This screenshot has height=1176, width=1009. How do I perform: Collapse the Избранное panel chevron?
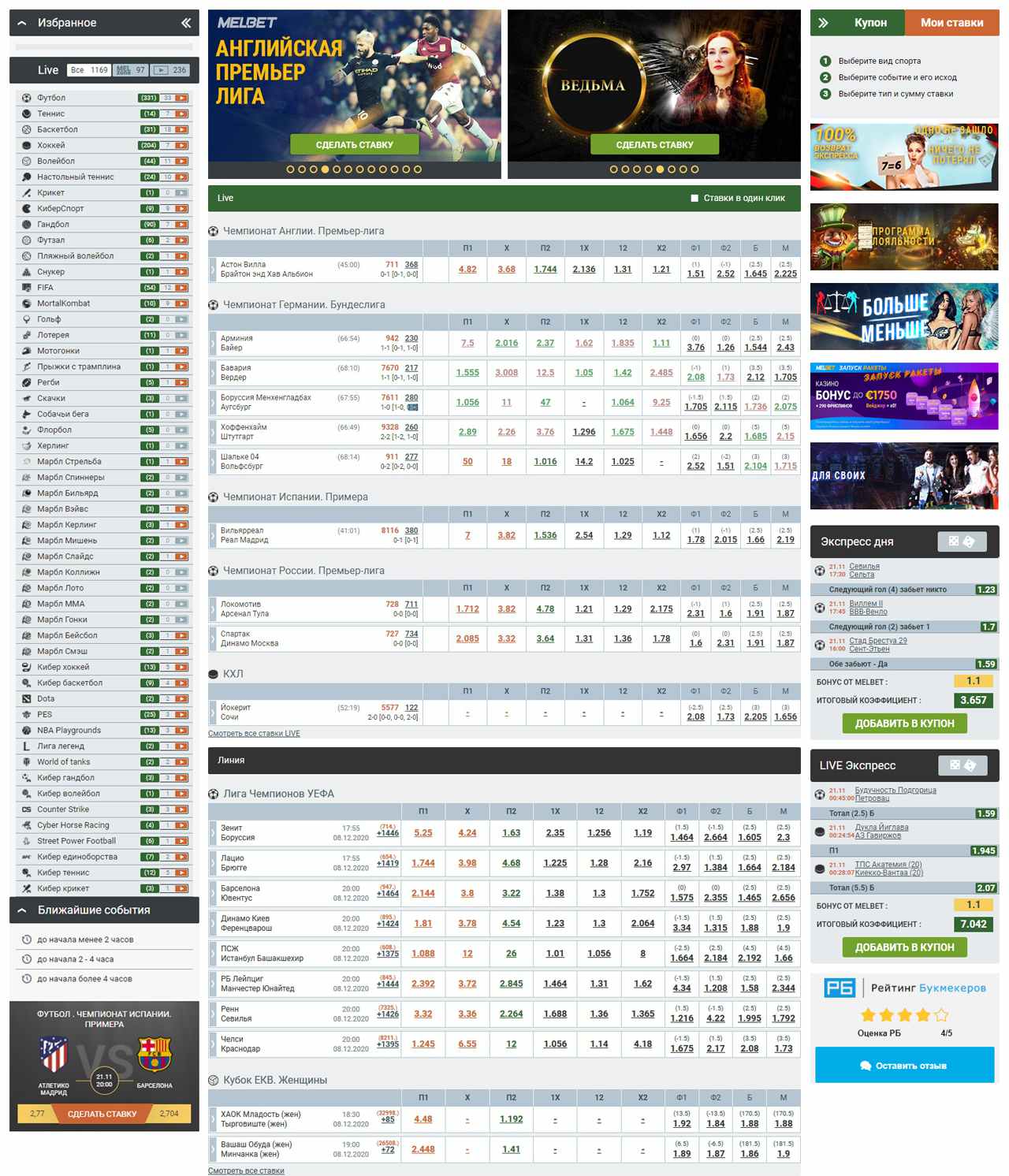(23, 23)
